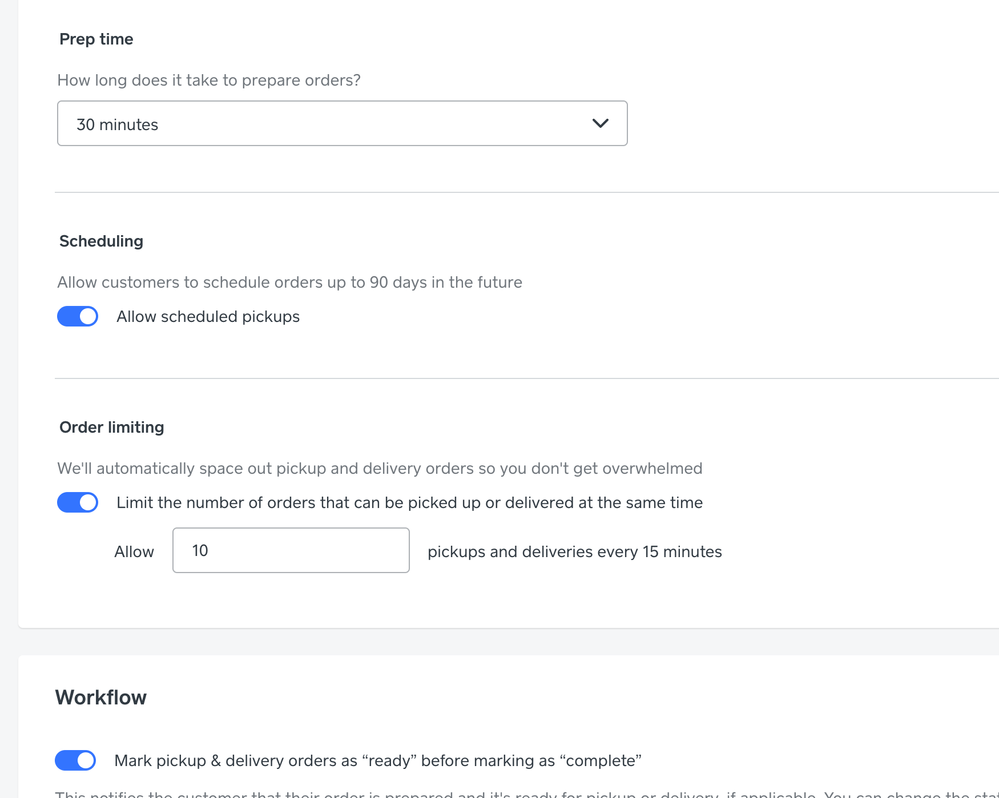Toggle the Allow scheduled pickups switch

pyautogui.click(x=78, y=317)
